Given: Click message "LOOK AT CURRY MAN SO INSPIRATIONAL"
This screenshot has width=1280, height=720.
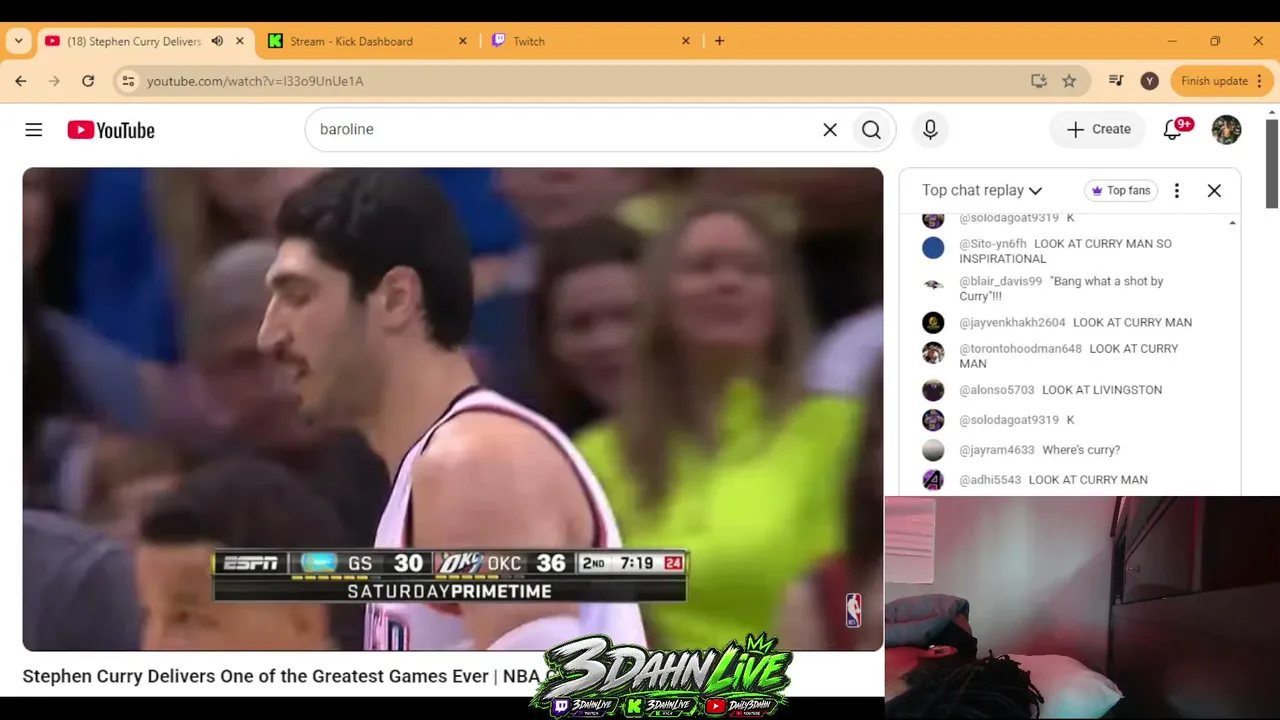Looking at the screenshot, I should [1065, 251].
